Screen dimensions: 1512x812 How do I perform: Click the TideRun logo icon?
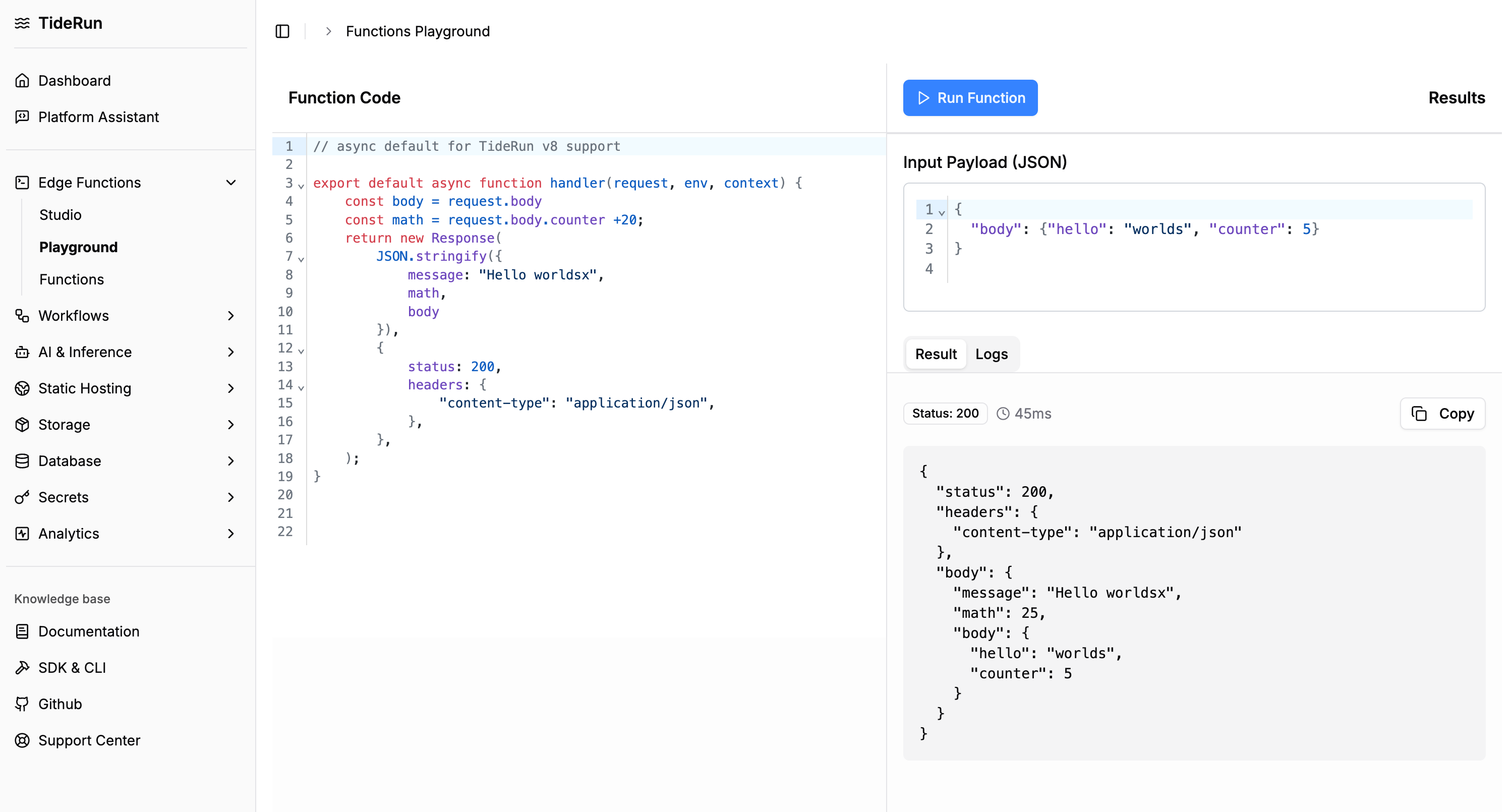[x=22, y=23]
